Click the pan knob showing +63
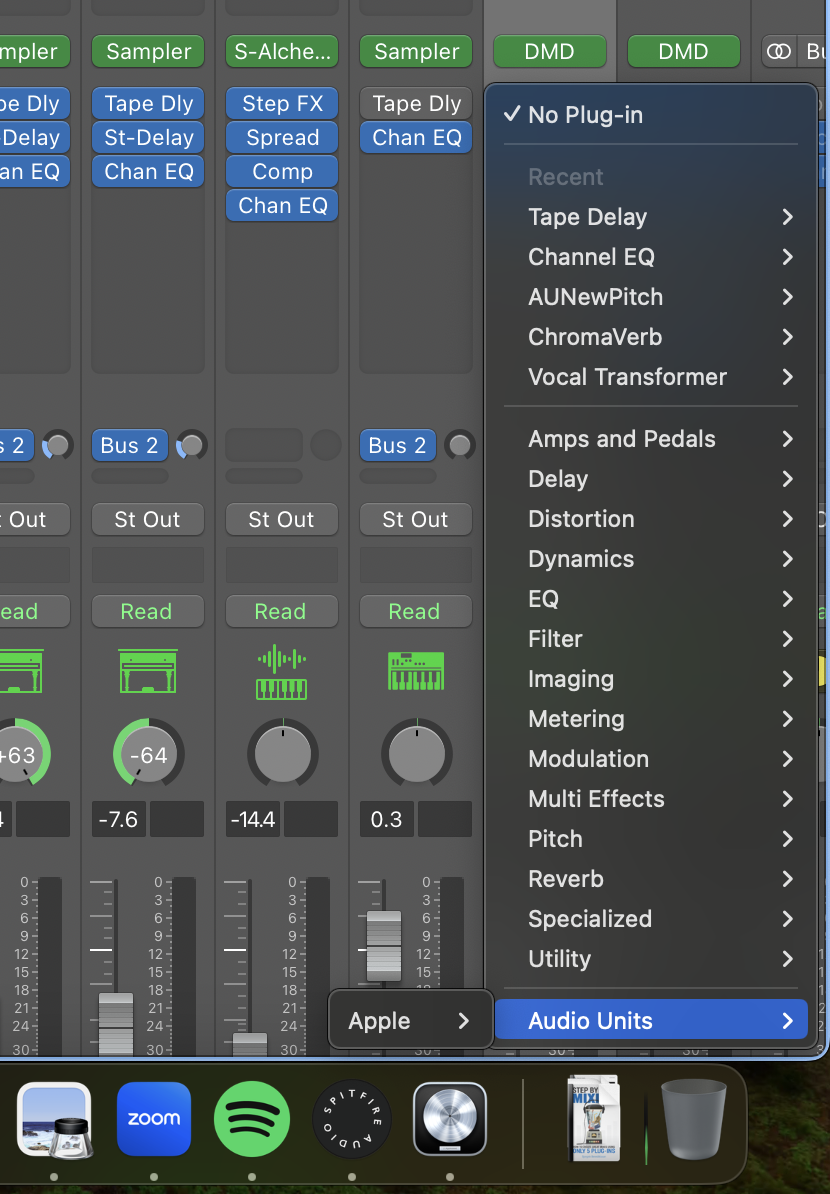Image resolution: width=830 pixels, height=1194 pixels. point(19,755)
